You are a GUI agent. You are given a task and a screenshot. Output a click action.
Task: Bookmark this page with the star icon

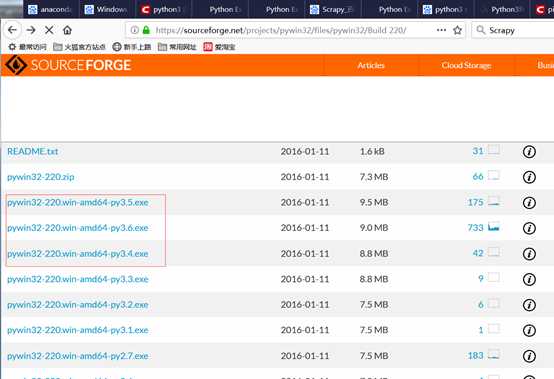(458, 30)
